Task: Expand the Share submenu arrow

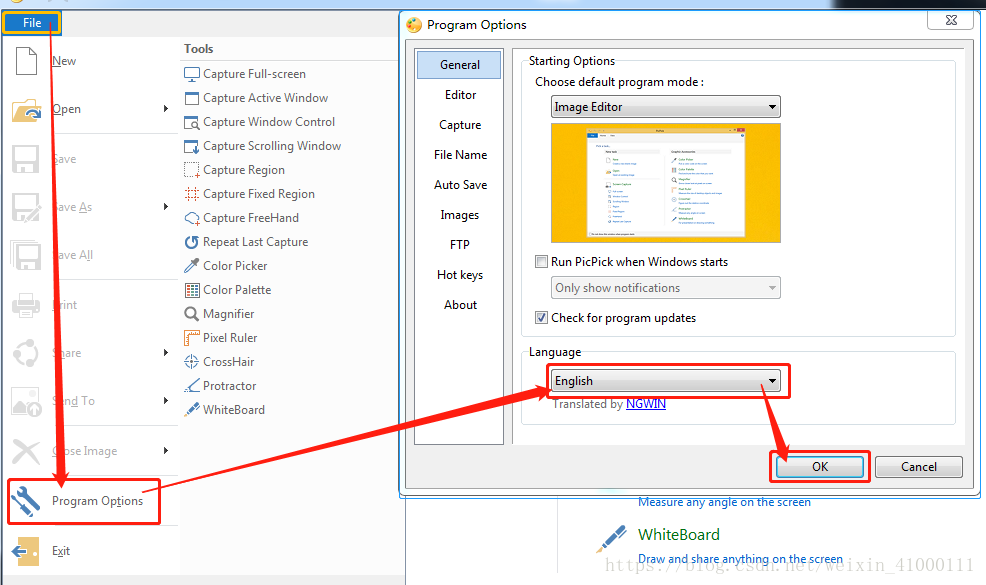Action: click(166, 353)
